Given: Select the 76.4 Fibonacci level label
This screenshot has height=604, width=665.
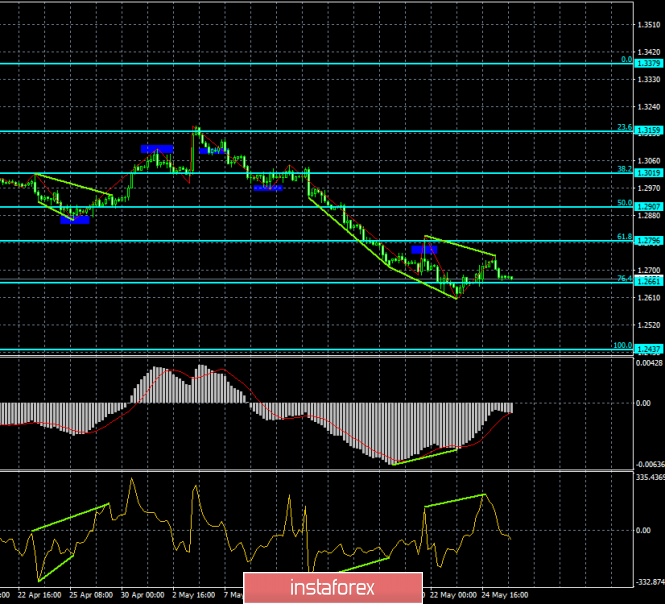Looking at the screenshot, I should tap(624, 279).
